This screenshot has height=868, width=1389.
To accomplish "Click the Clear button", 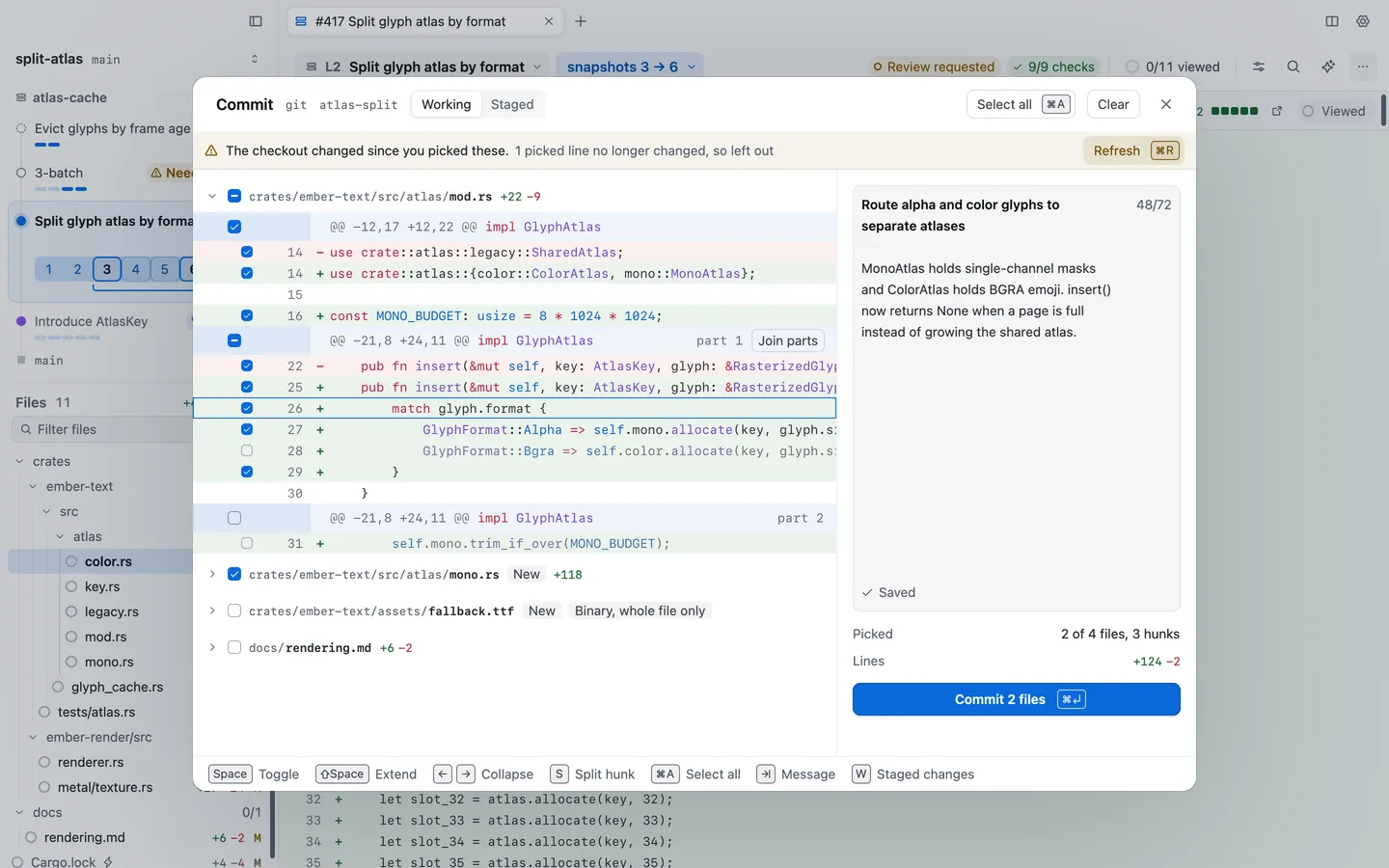I will (1113, 104).
